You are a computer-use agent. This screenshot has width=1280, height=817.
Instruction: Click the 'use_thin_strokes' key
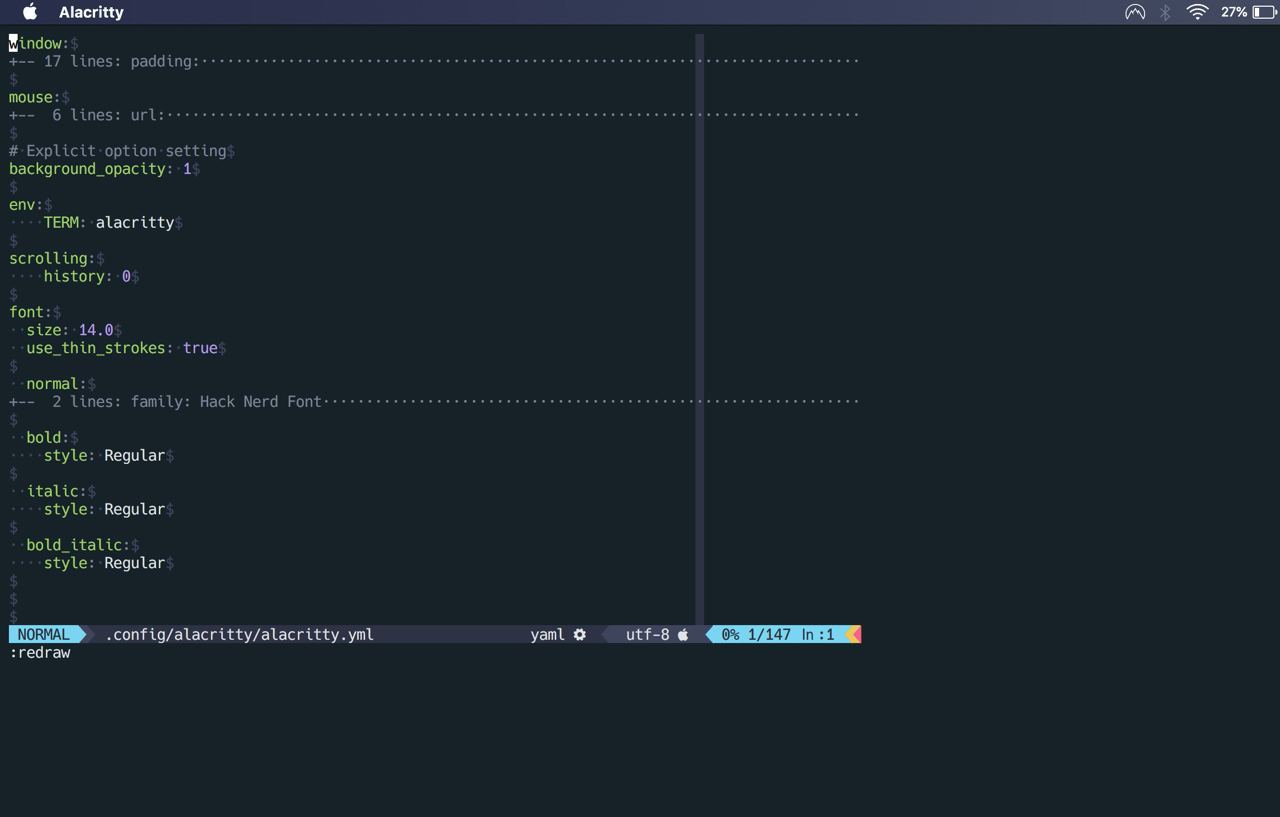click(95, 348)
